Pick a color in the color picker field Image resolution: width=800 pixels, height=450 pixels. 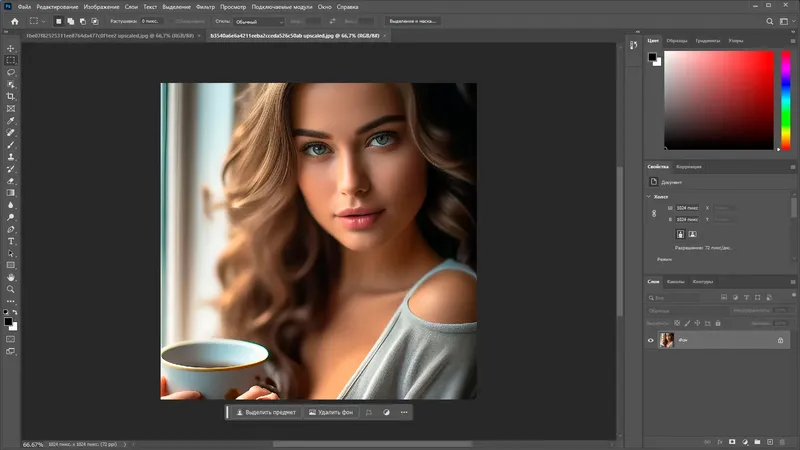(718, 98)
